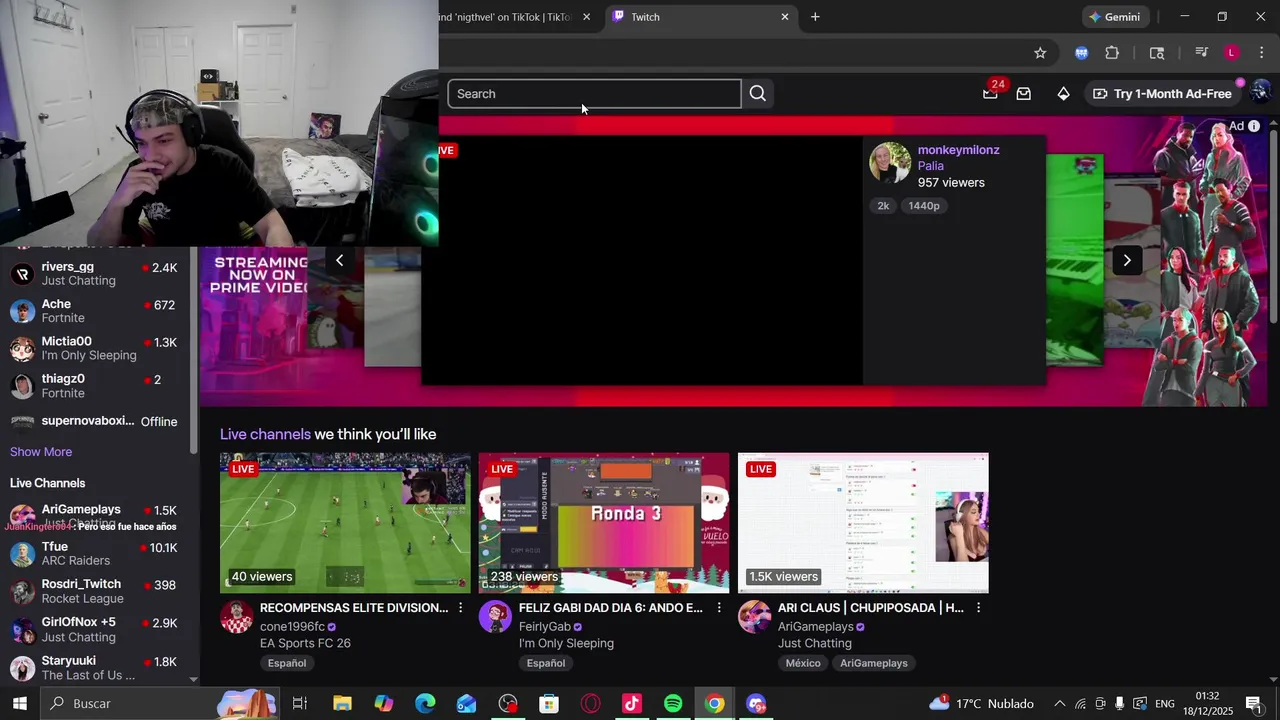Bookmark this page with the star icon
1280x720 pixels.
tap(1040, 53)
